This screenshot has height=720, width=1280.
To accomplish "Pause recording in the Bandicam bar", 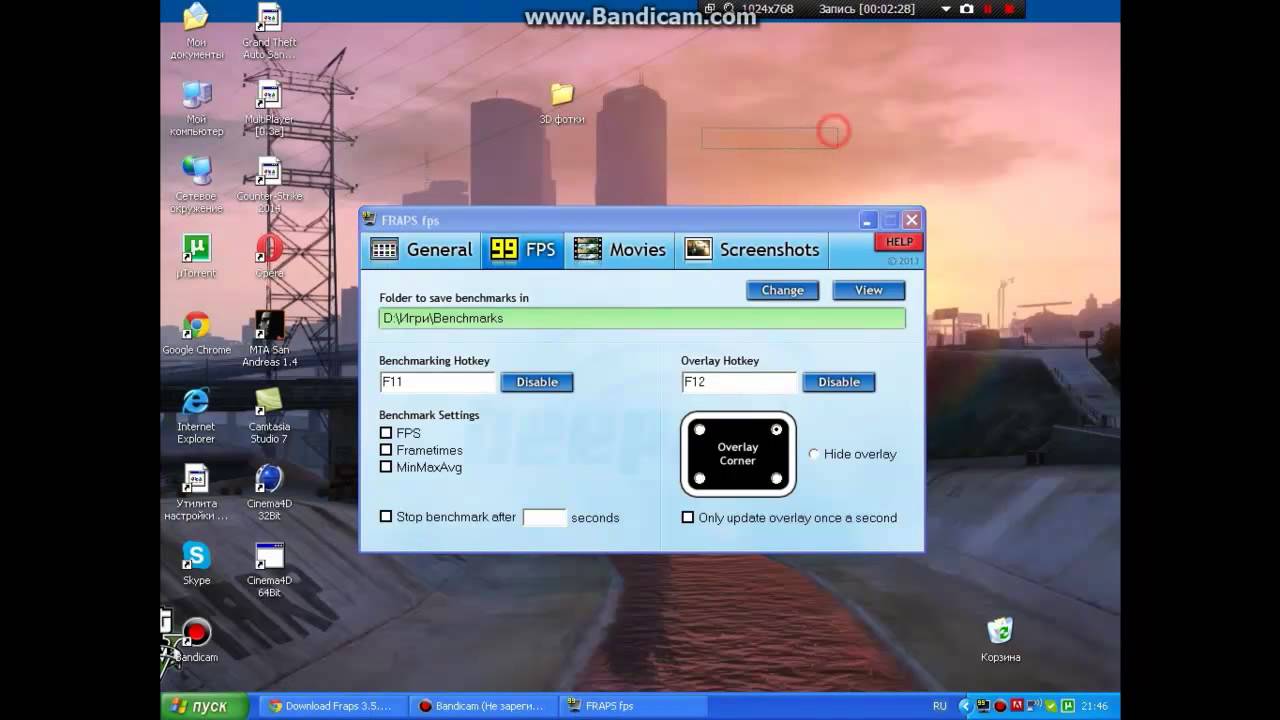I will coord(989,9).
